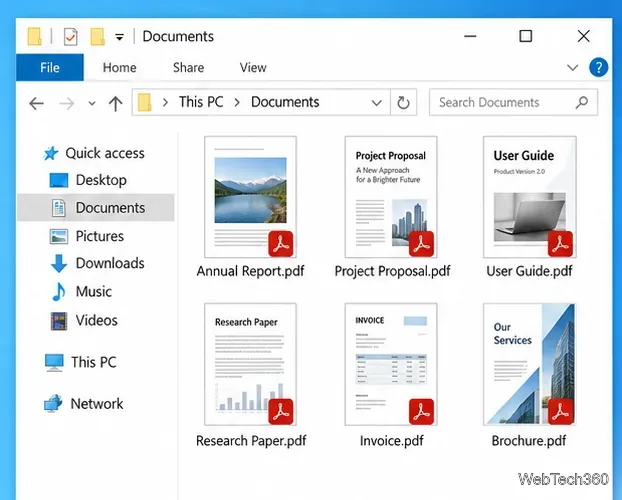
Task: Open Videos in the navigation pane
Action: pyautogui.click(x=96, y=320)
